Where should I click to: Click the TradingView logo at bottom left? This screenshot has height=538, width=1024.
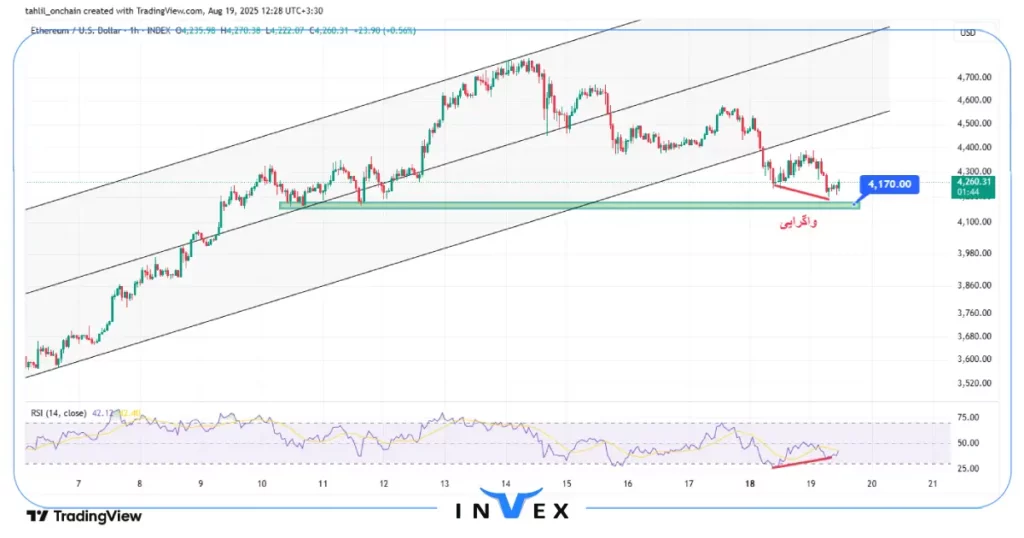click(84, 516)
